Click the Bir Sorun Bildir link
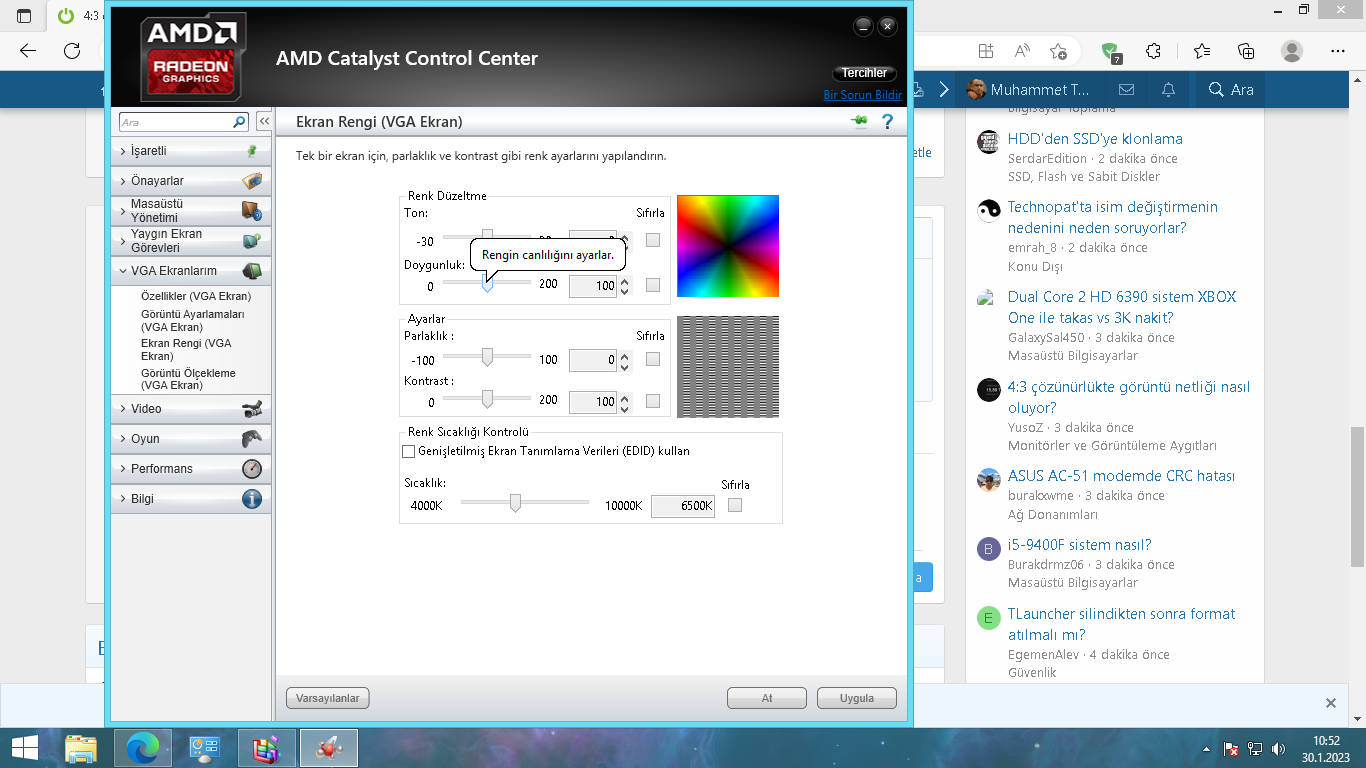 [863, 95]
